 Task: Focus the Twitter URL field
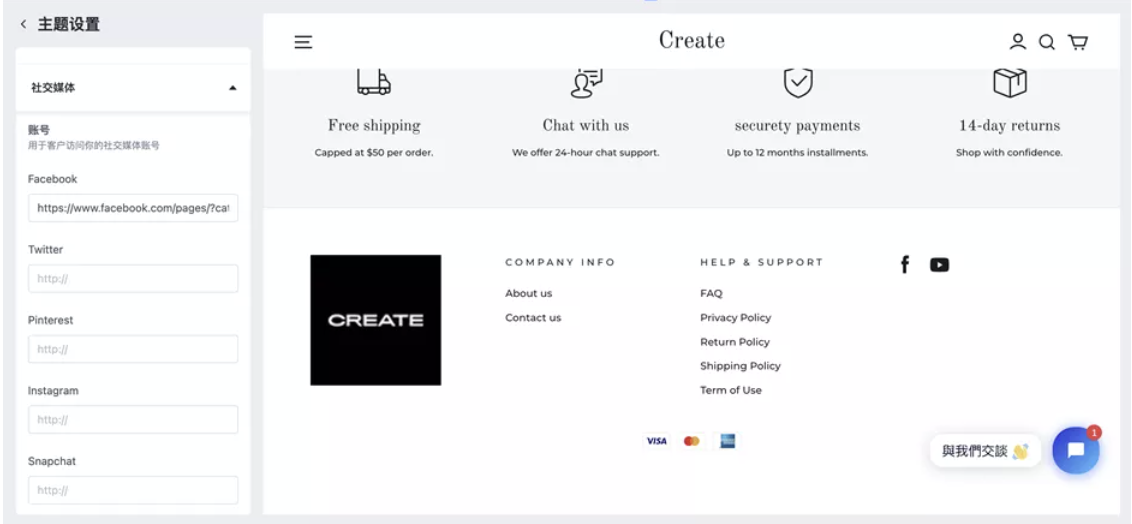133,279
